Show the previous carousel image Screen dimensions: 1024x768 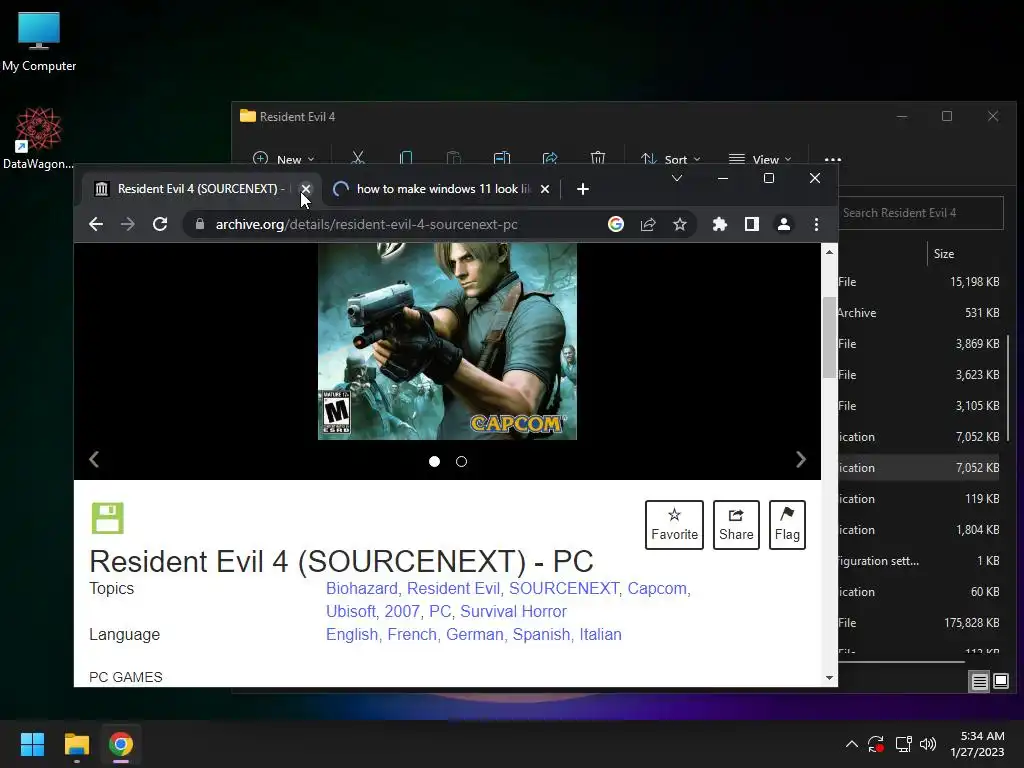tap(94, 460)
